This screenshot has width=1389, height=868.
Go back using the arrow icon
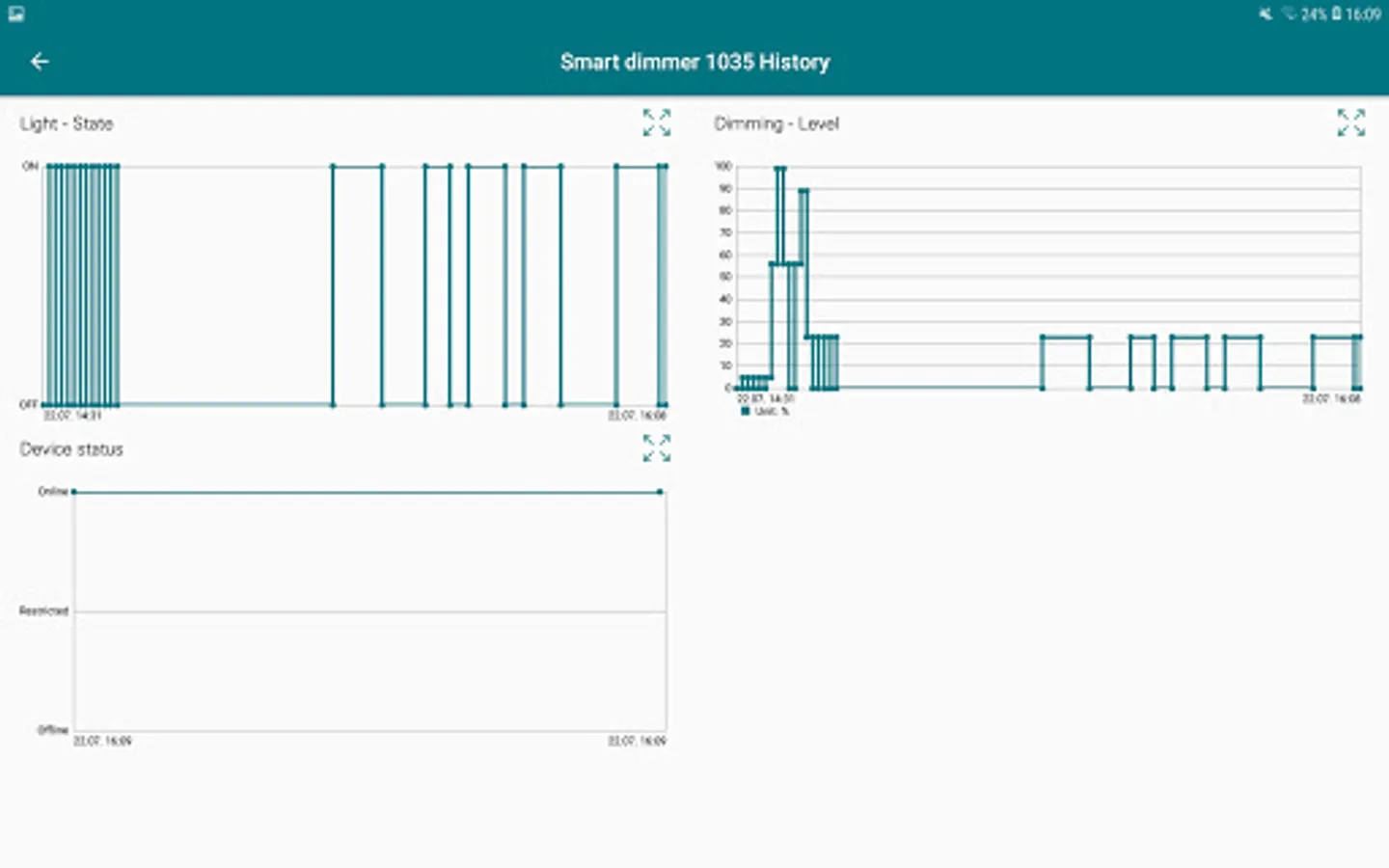click(x=40, y=62)
